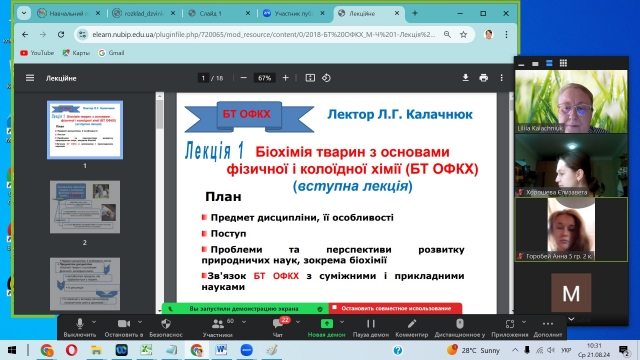Download the Лекційне PDF file
The image size is (640, 360).
click(465, 78)
